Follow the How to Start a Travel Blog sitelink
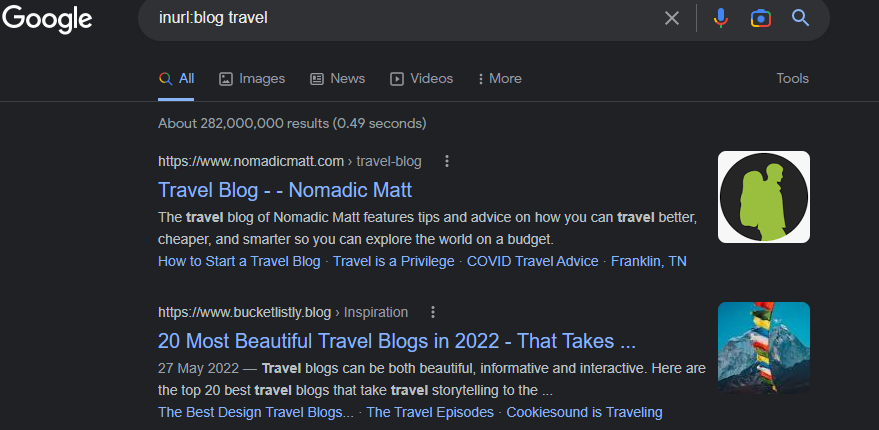The image size is (879, 430). point(239,261)
